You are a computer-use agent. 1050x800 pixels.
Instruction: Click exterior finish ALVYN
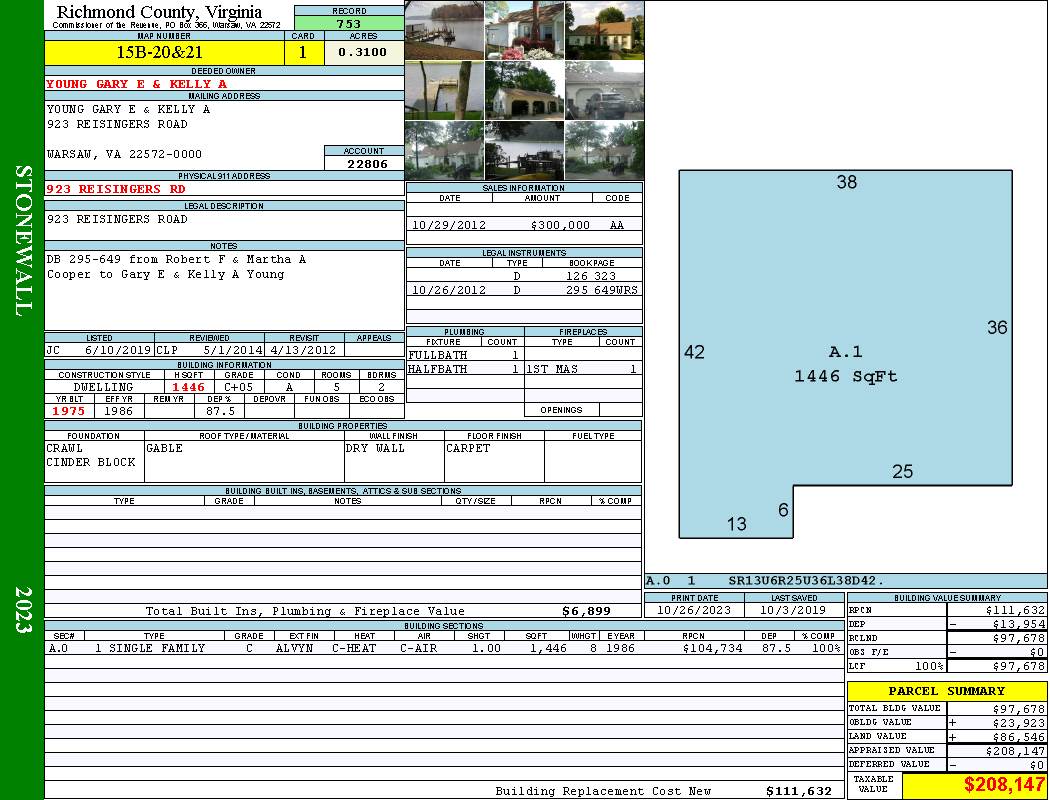coord(295,648)
